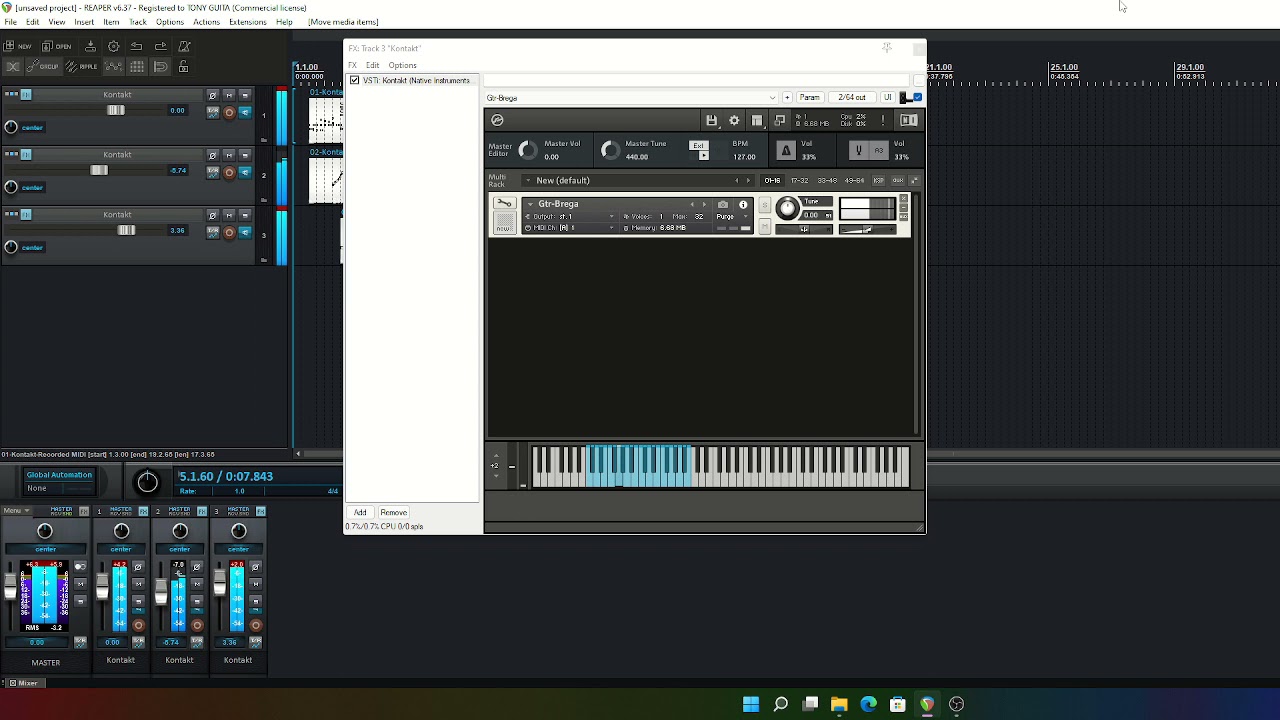Viewport: 1280px width, 720px height.
Task: Click Kontakt Master Vol knob
Action: coord(528,150)
